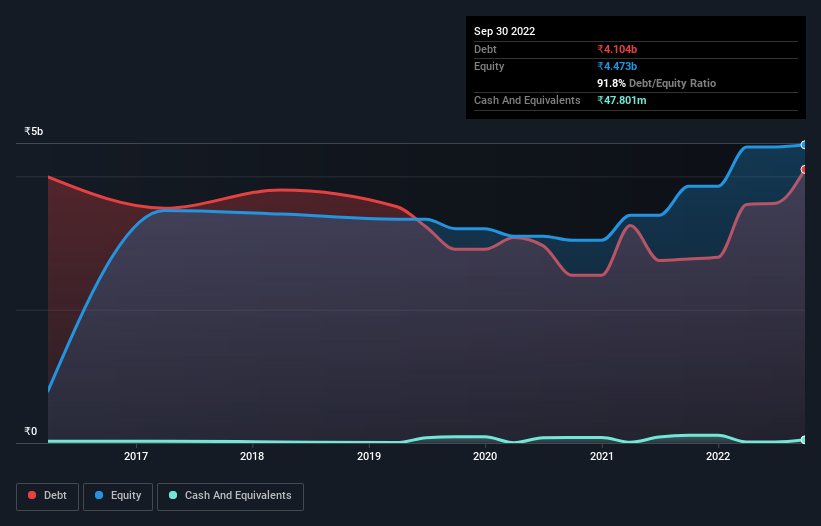Click the ₹5b y-axis label

point(34,131)
